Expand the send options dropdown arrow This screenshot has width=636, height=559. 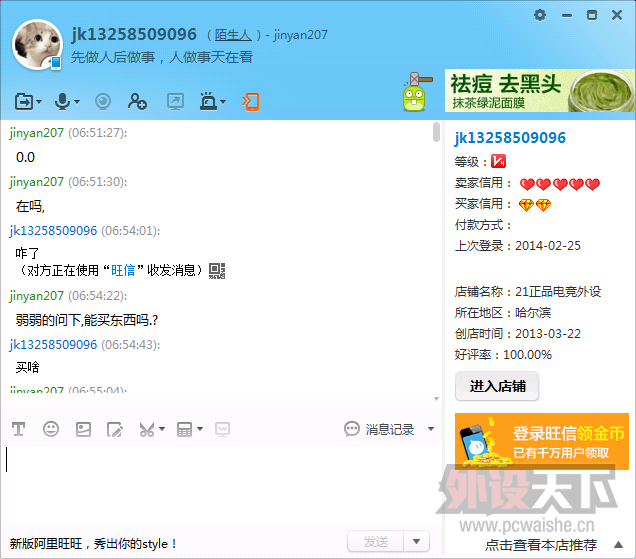416,542
